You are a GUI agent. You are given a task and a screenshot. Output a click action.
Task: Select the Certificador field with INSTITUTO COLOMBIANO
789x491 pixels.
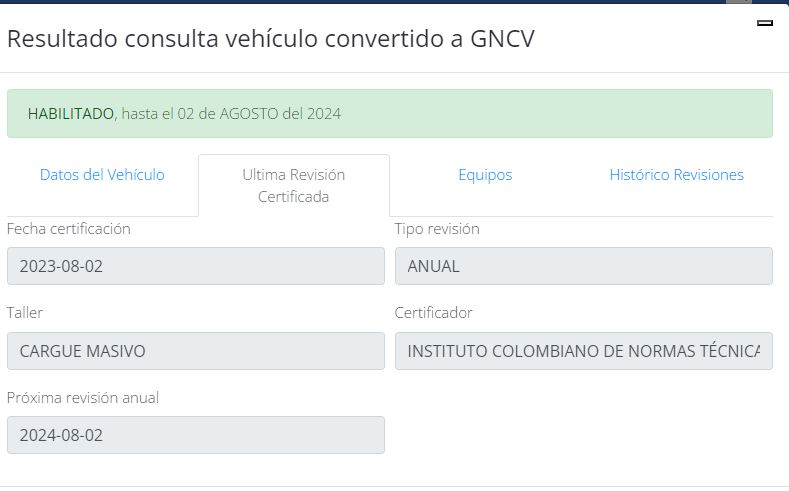pos(583,351)
